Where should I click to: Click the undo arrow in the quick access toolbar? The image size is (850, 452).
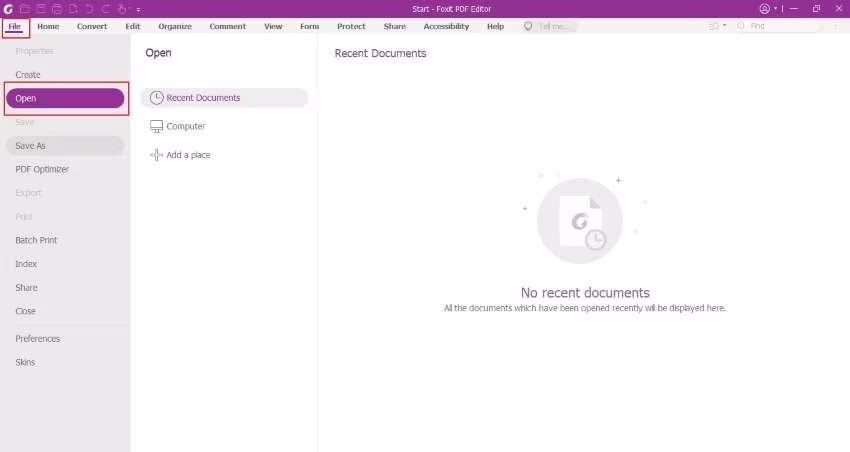89,9
